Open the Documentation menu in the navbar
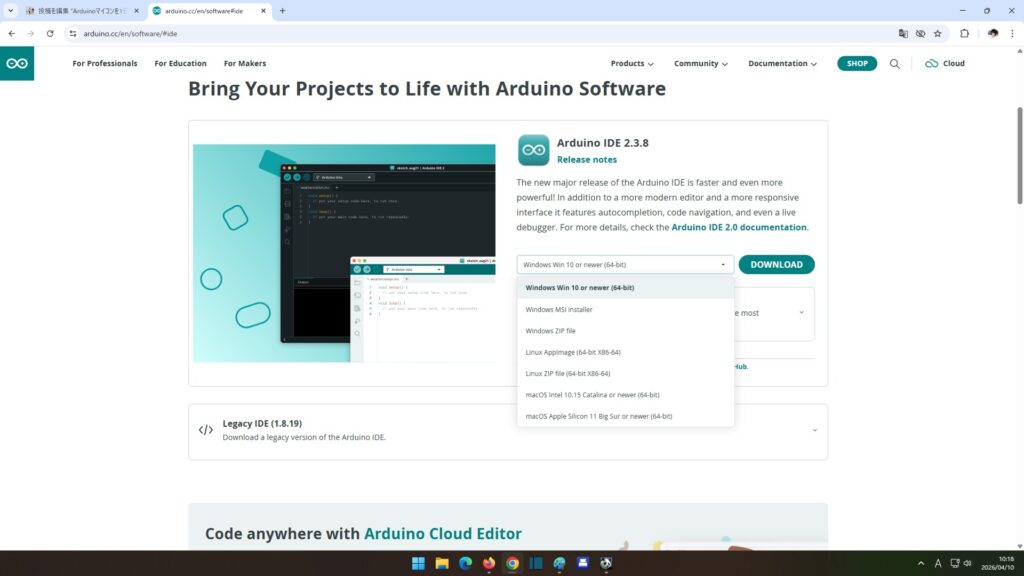This screenshot has width=1024, height=576. (782, 63)
